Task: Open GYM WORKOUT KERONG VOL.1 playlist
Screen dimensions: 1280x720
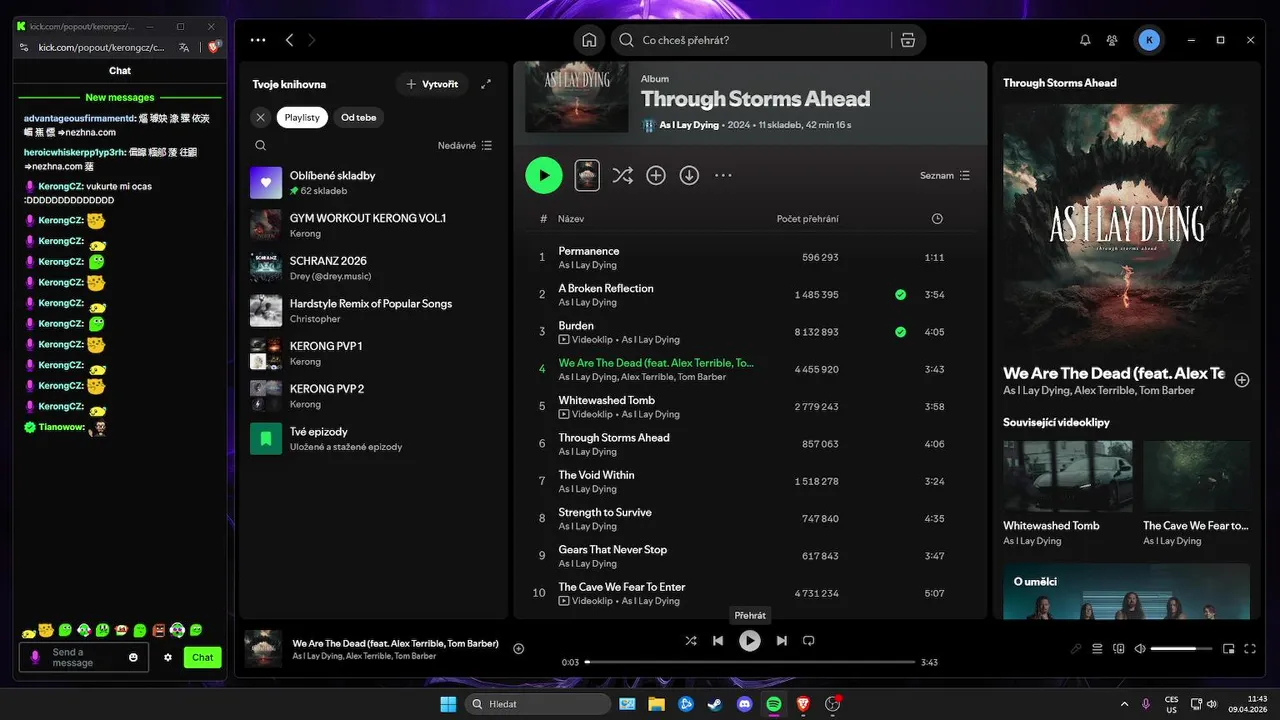Action: coord(372,225)
